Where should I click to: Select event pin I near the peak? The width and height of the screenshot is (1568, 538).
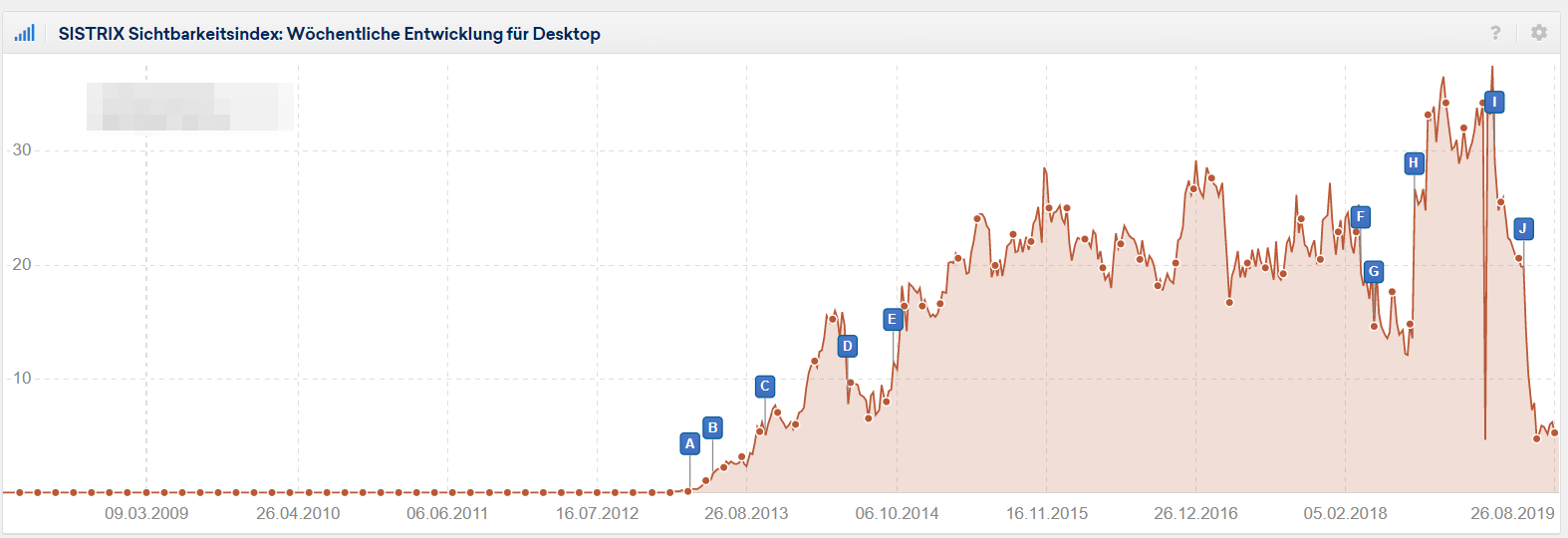[1494, 103]
